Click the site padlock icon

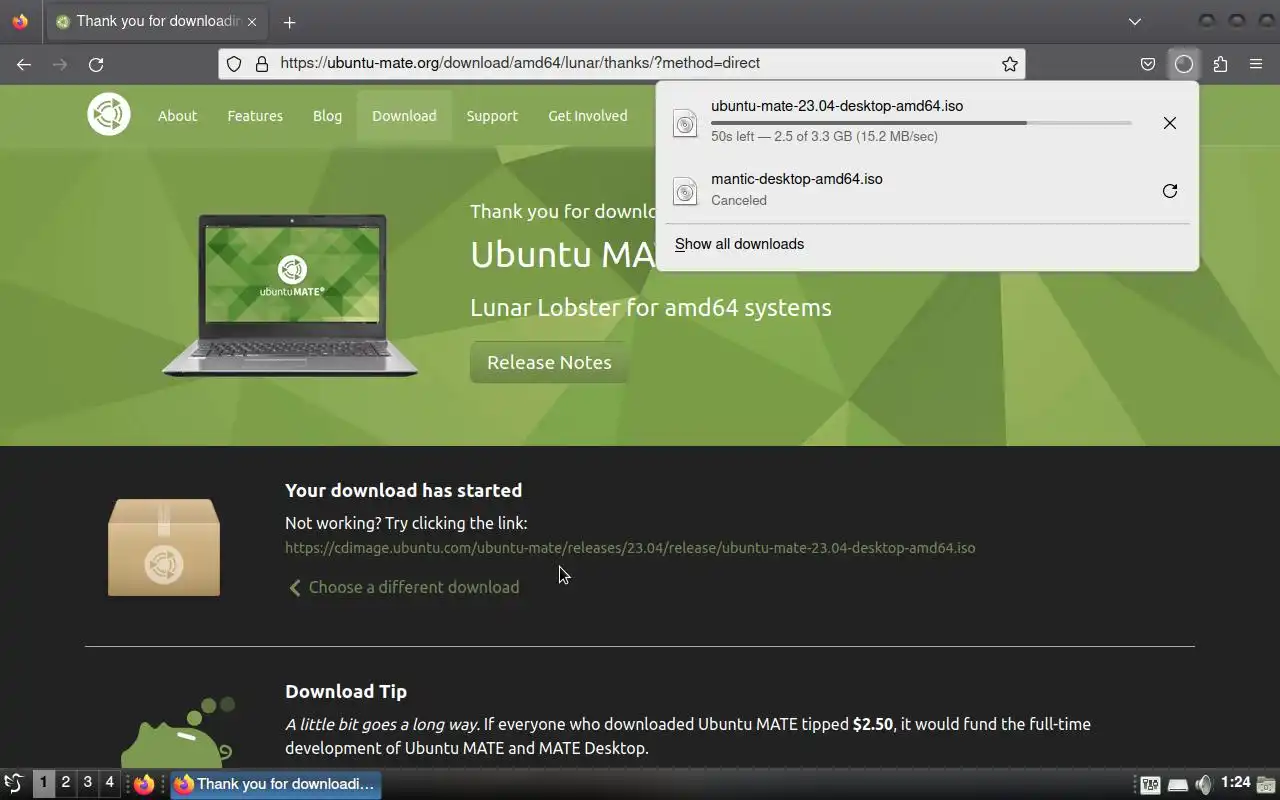(262, 64)
